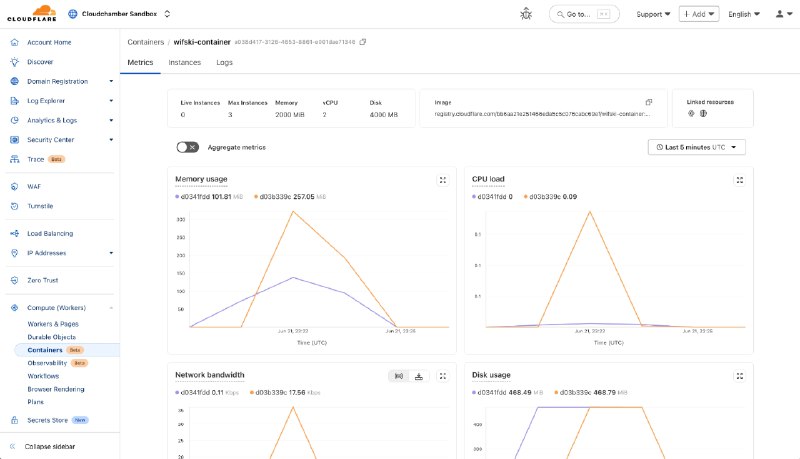Viewport: 800px width, 459px height.
Task: Copy the container ID next to wifski-container
Action: coord(363,42)
